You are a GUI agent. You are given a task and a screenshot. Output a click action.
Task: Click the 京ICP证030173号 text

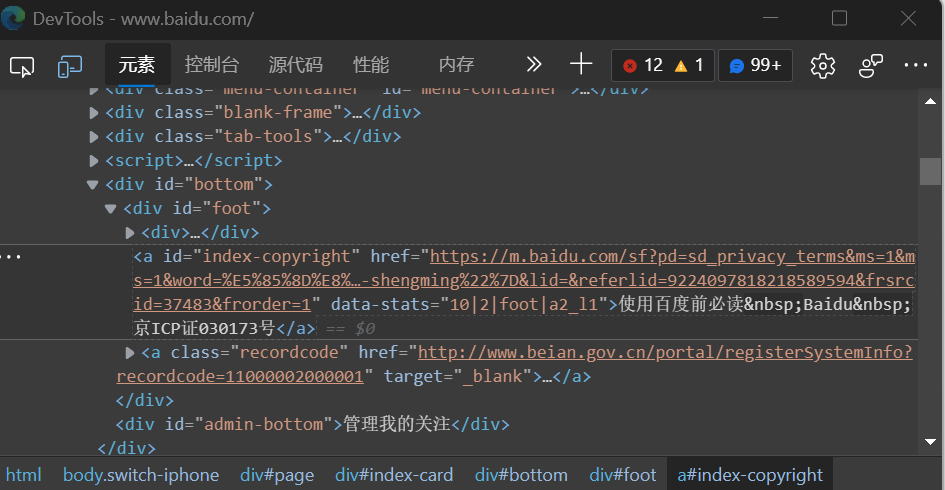(x=204, y=328)
